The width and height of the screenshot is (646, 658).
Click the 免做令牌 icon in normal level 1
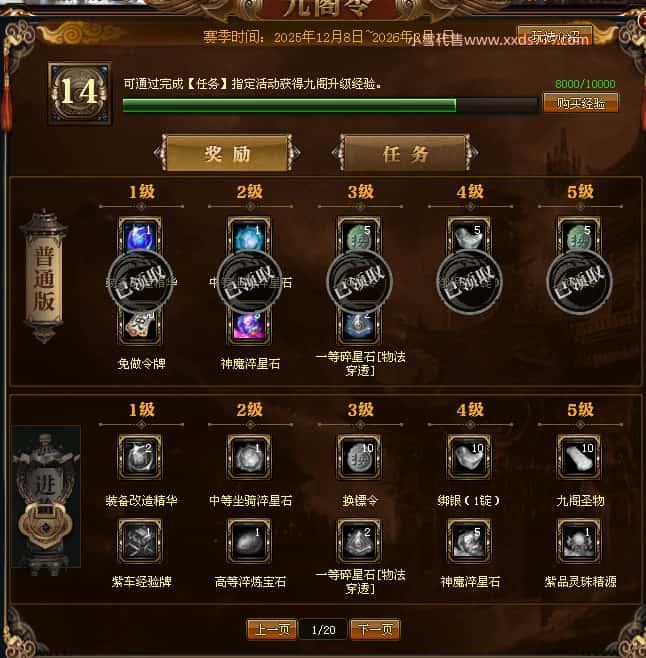pos(140,325)
